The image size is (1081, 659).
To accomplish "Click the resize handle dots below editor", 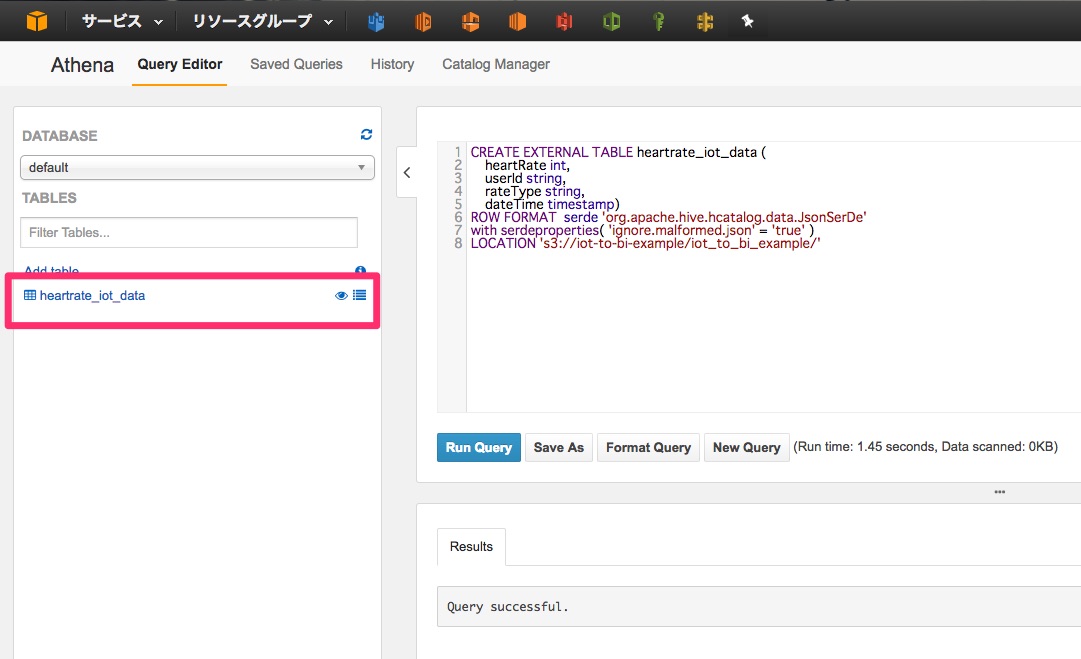I will click(1000, 491).
